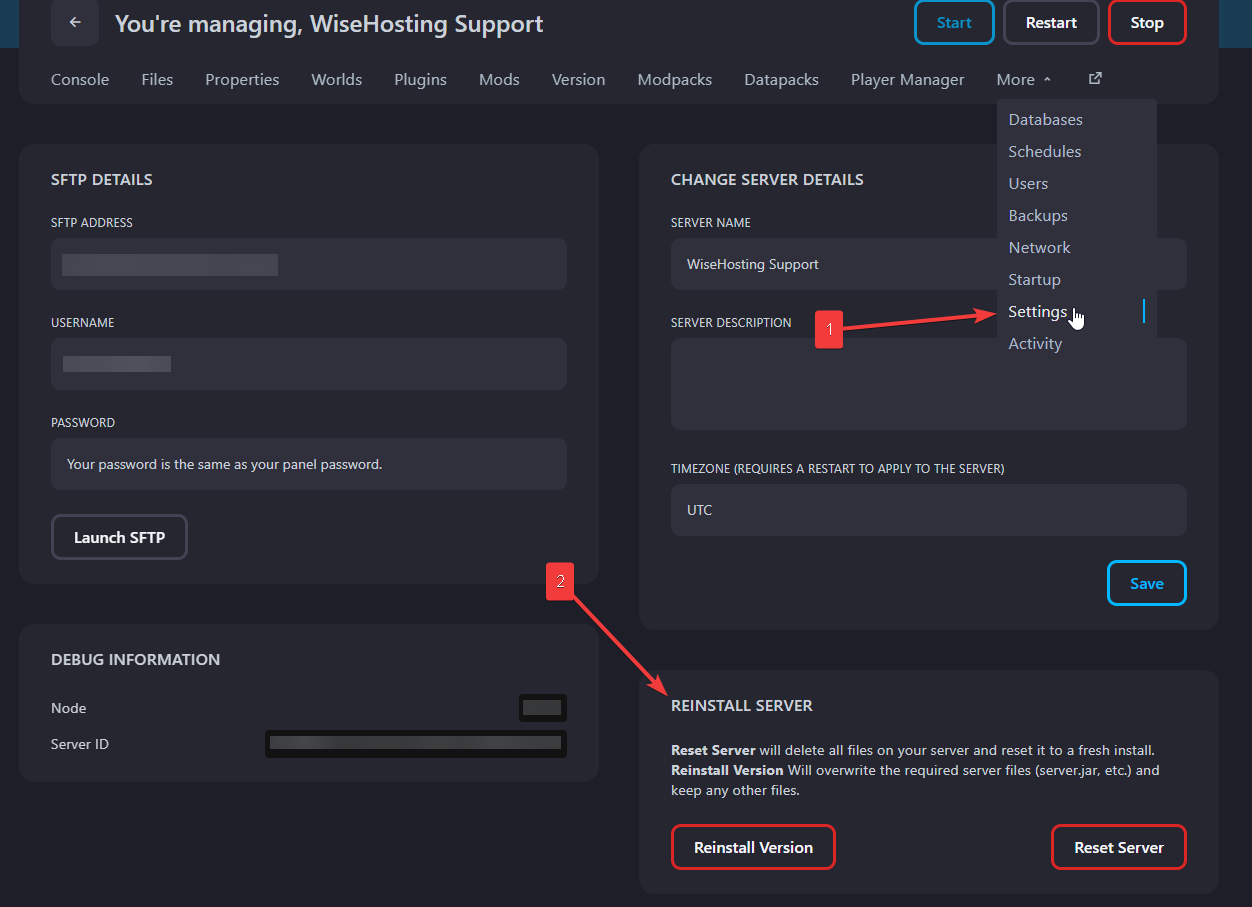
Task: Stop the server
Action: 1146,22
